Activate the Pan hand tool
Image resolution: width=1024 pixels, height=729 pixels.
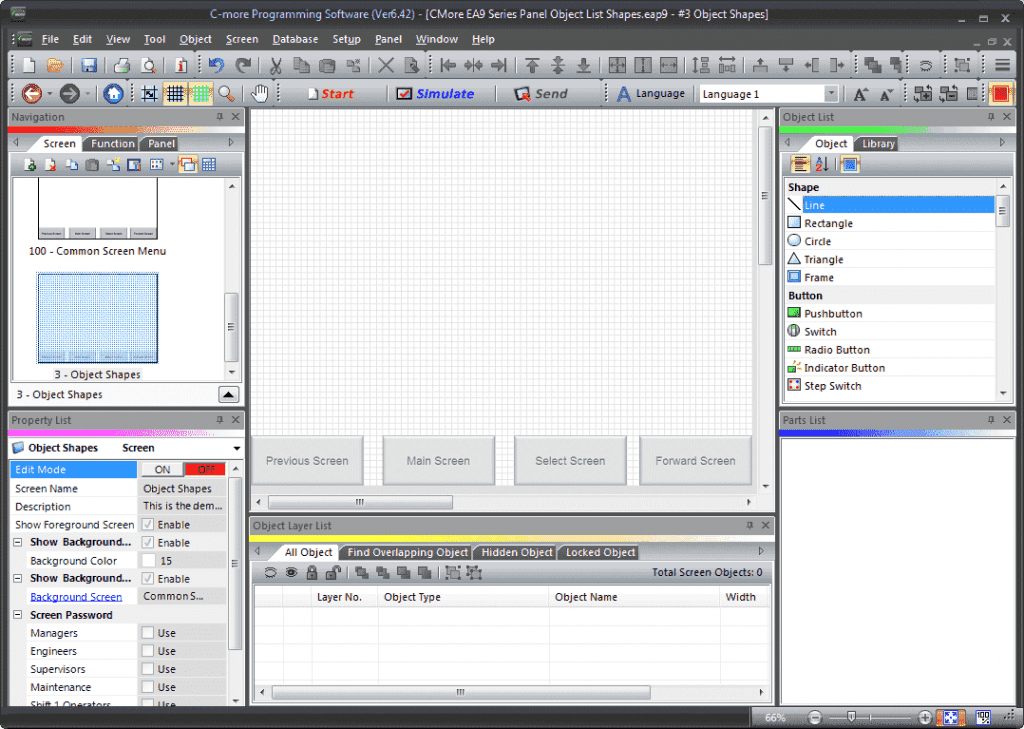[x=258, y=92]
